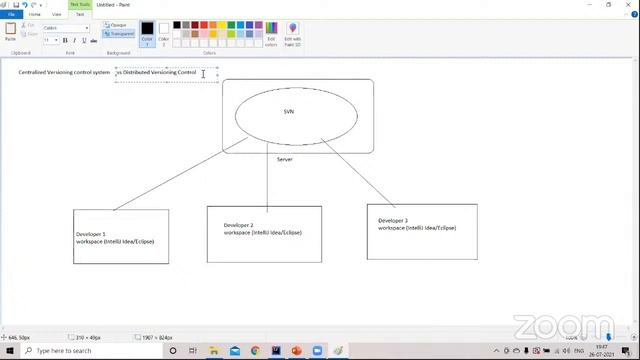Screen dimensions: 640x360
Task: Open PowerPoint from the taskbar
Action: (297, 351)
